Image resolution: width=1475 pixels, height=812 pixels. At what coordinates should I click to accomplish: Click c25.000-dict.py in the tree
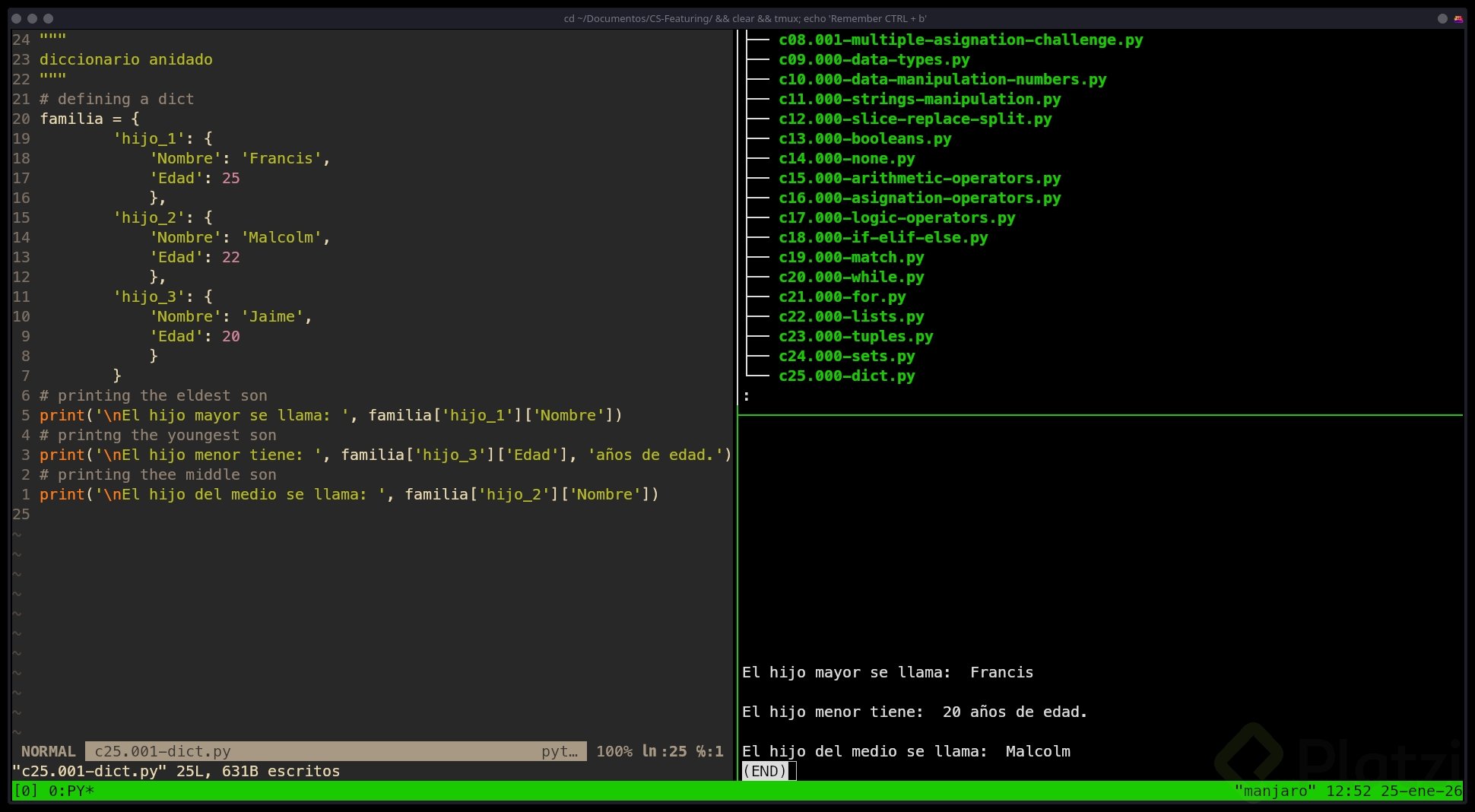pos(847,376)
